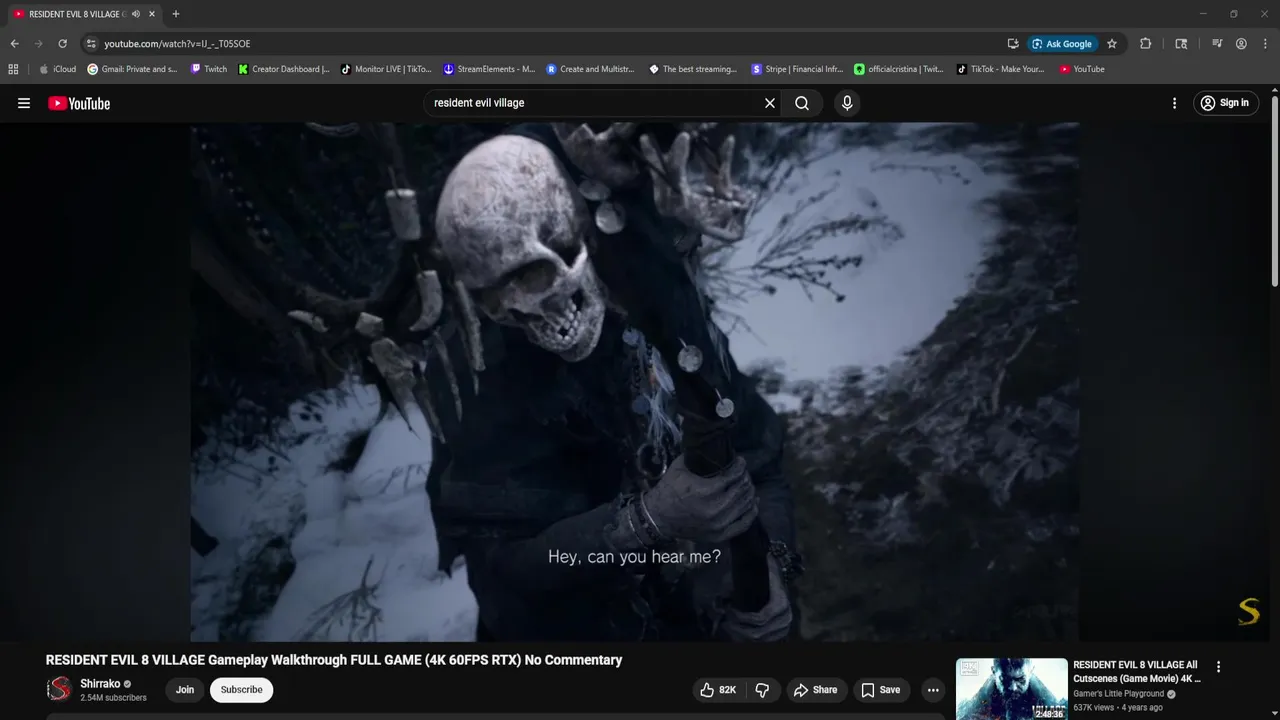Close the RESIDENT EVIL 8 VILLAGE tab
1280x720 pixels.
pyautogui.click(x=152, y=14)
